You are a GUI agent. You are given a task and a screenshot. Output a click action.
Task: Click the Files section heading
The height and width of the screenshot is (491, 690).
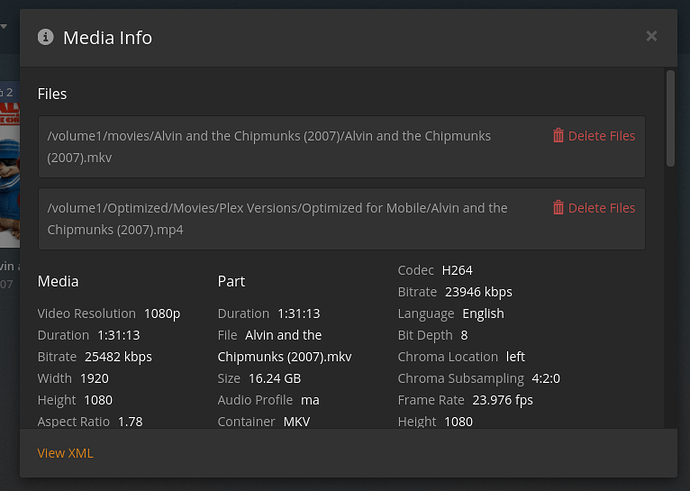[x=52, y=94]
